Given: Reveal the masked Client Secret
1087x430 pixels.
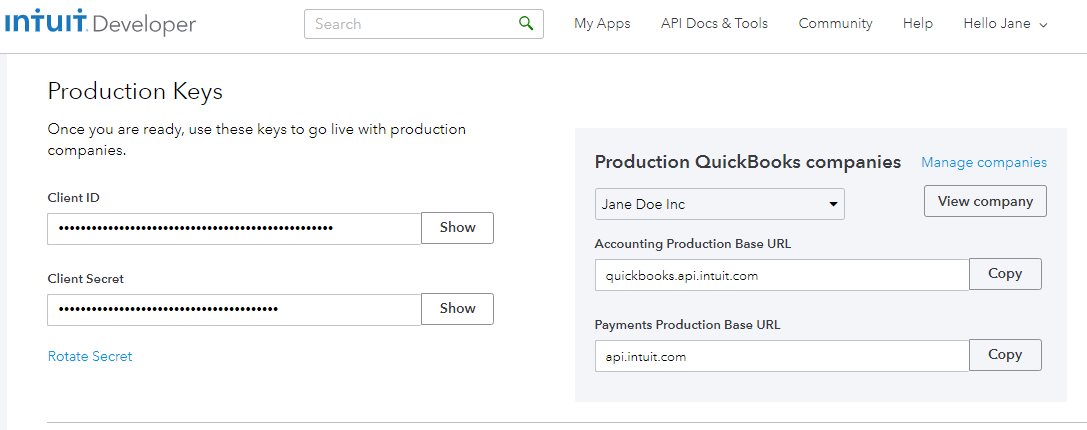Looking at the screenshot, I should 457,309.
